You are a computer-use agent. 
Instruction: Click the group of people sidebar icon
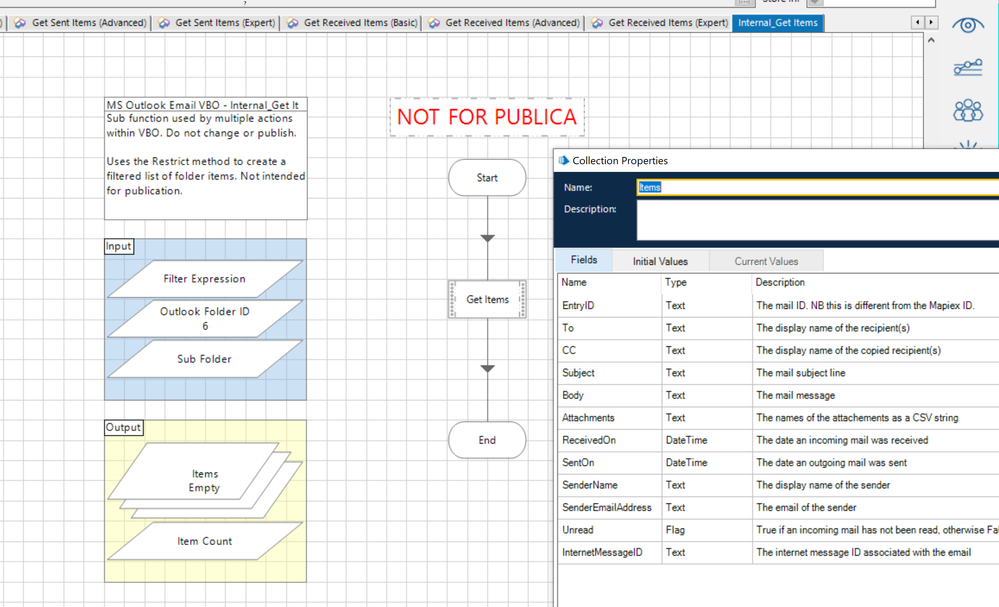click(967, 110)
